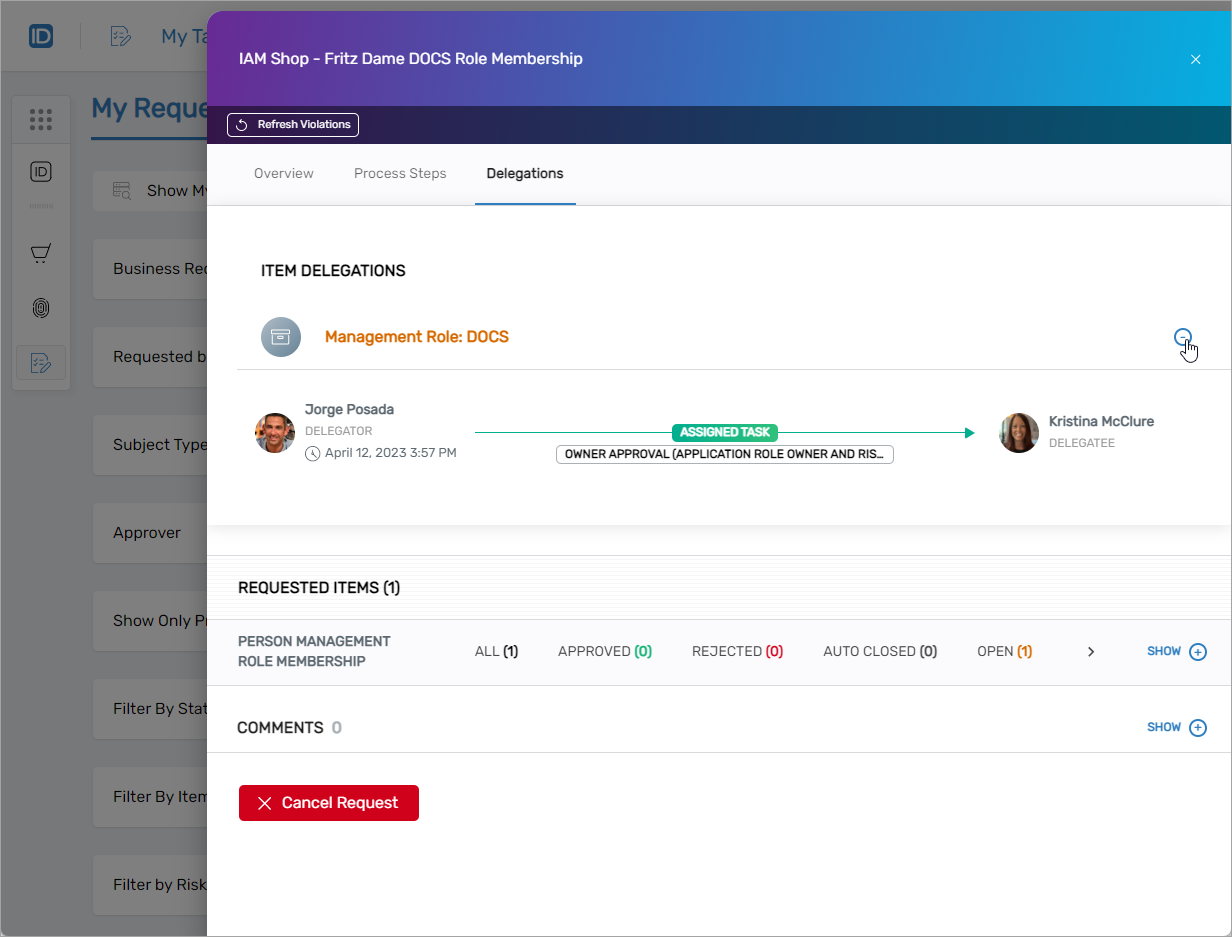Screen dimensions: 1232x937
Task: Switch to the Overview tab
Action: pyautogui.click(x=284, y=174)
